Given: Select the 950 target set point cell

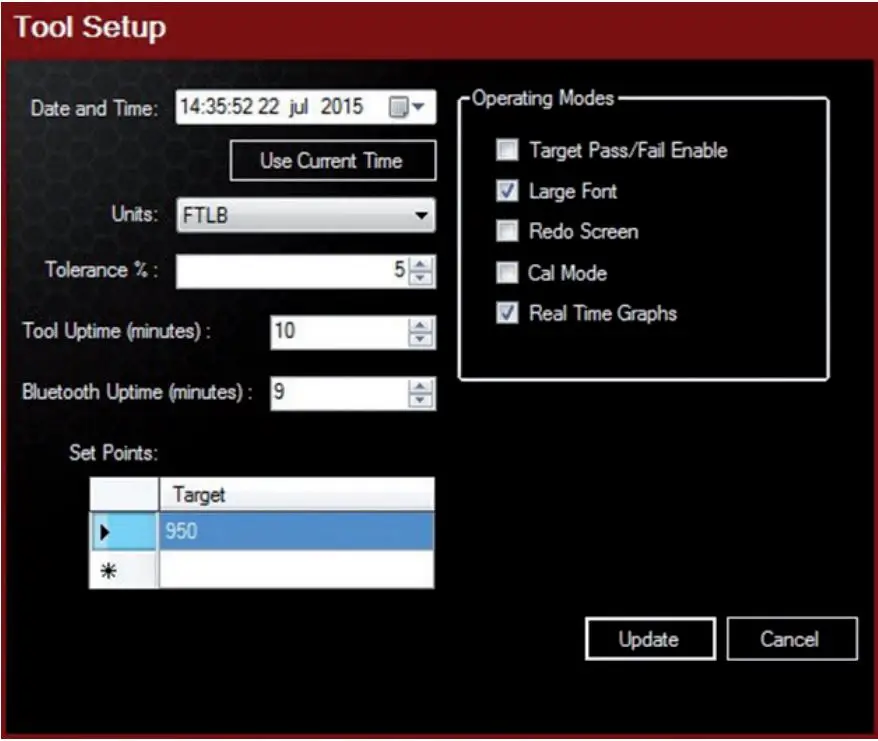Looking at the screenshot, I should 297,531.
